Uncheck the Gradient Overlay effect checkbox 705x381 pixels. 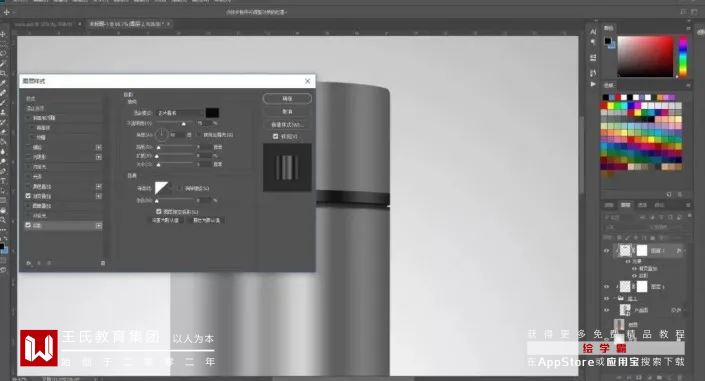coord(28,196)
